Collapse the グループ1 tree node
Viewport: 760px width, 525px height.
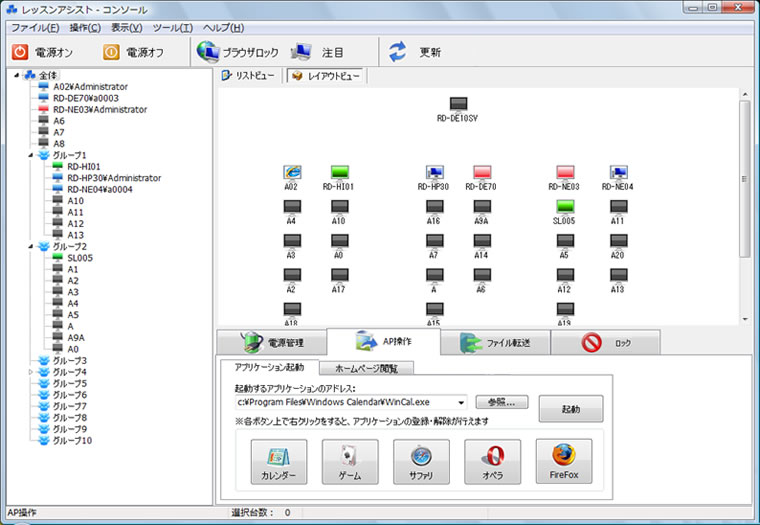point(31,155)
